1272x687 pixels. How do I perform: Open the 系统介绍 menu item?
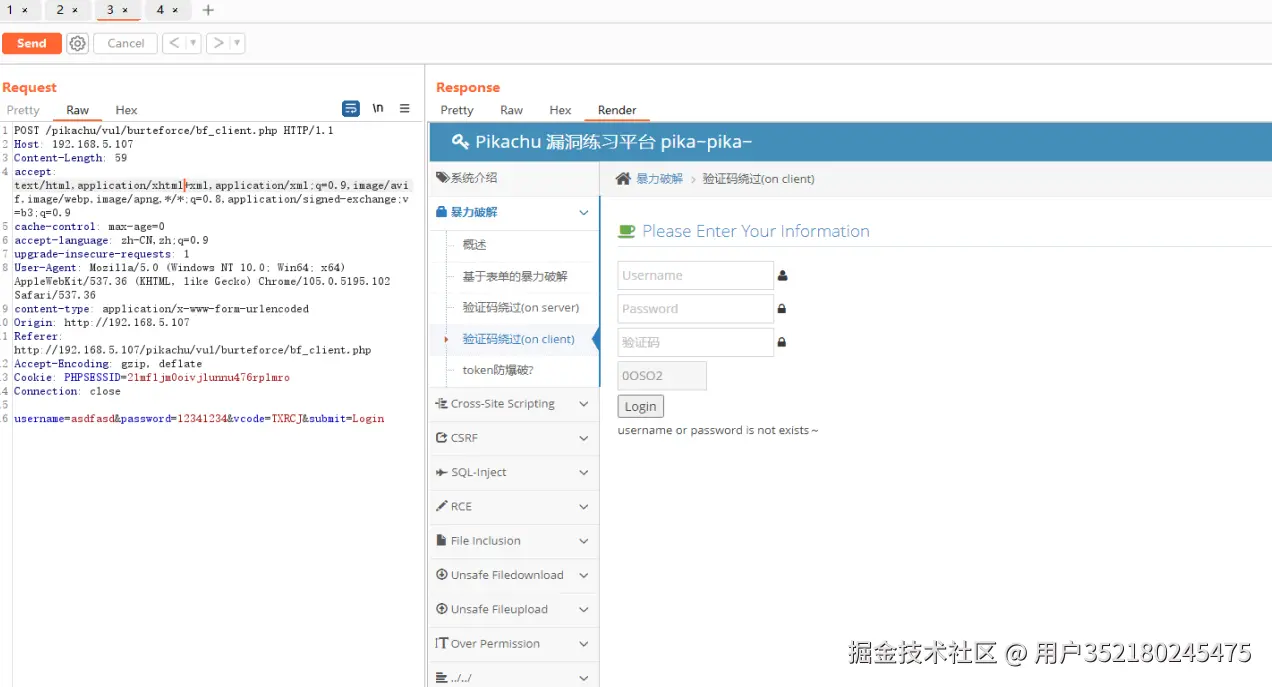[514, 178]
